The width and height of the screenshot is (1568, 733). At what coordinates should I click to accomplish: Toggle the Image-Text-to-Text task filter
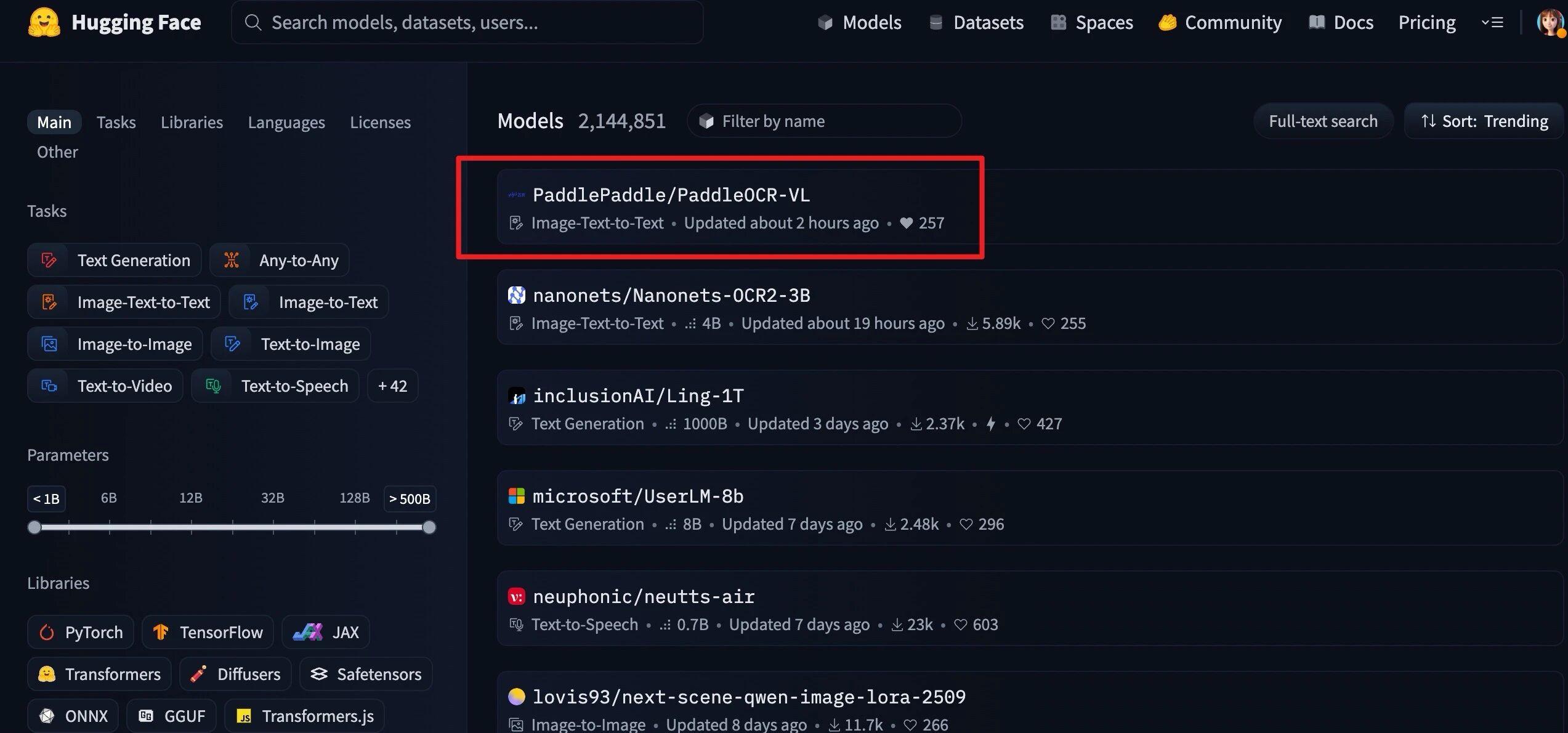pos(124,302)
